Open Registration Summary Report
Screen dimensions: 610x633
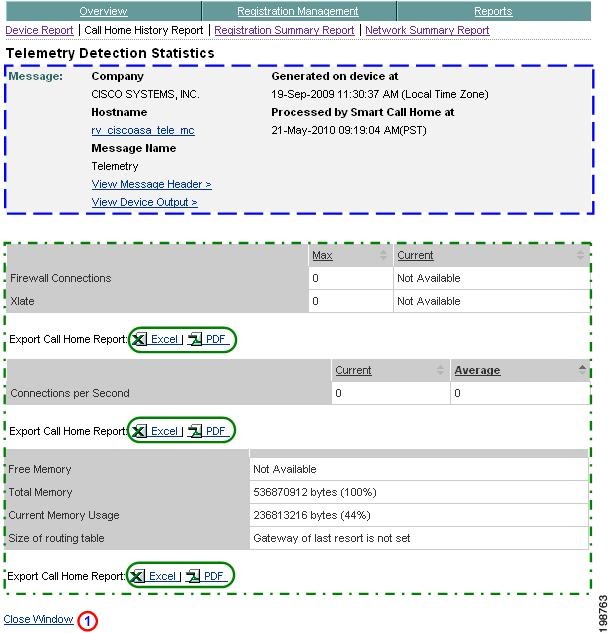284,30
